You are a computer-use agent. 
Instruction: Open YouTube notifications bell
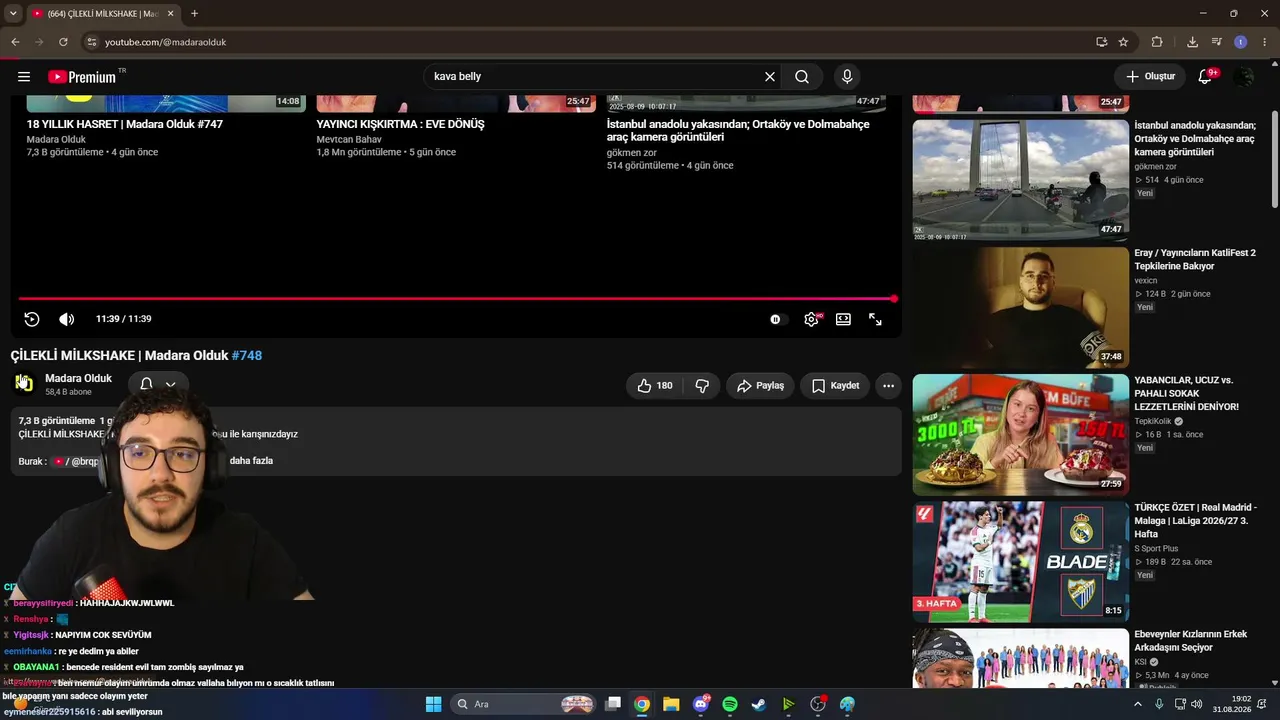[x=1205, y=77]
